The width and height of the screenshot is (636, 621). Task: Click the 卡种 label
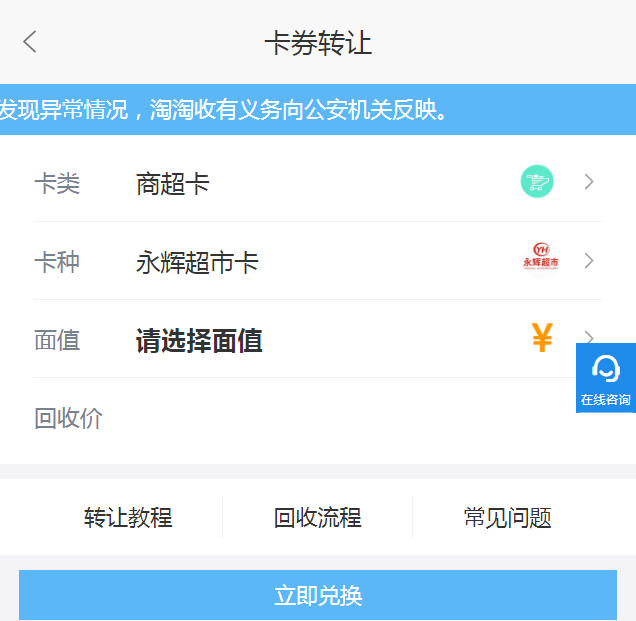point(57,263)
